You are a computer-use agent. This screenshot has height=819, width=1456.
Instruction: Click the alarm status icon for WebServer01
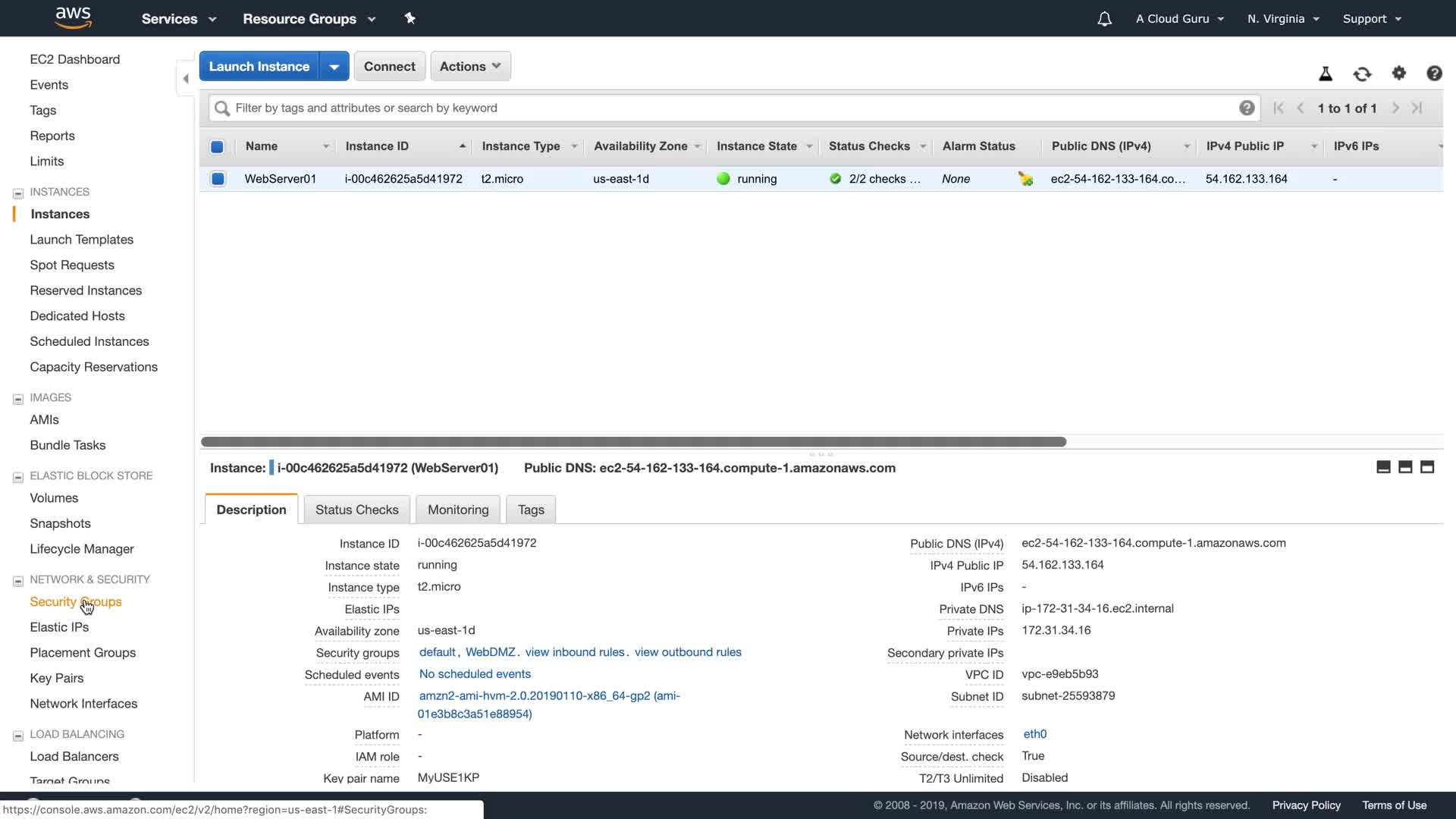coord(1025,179)
